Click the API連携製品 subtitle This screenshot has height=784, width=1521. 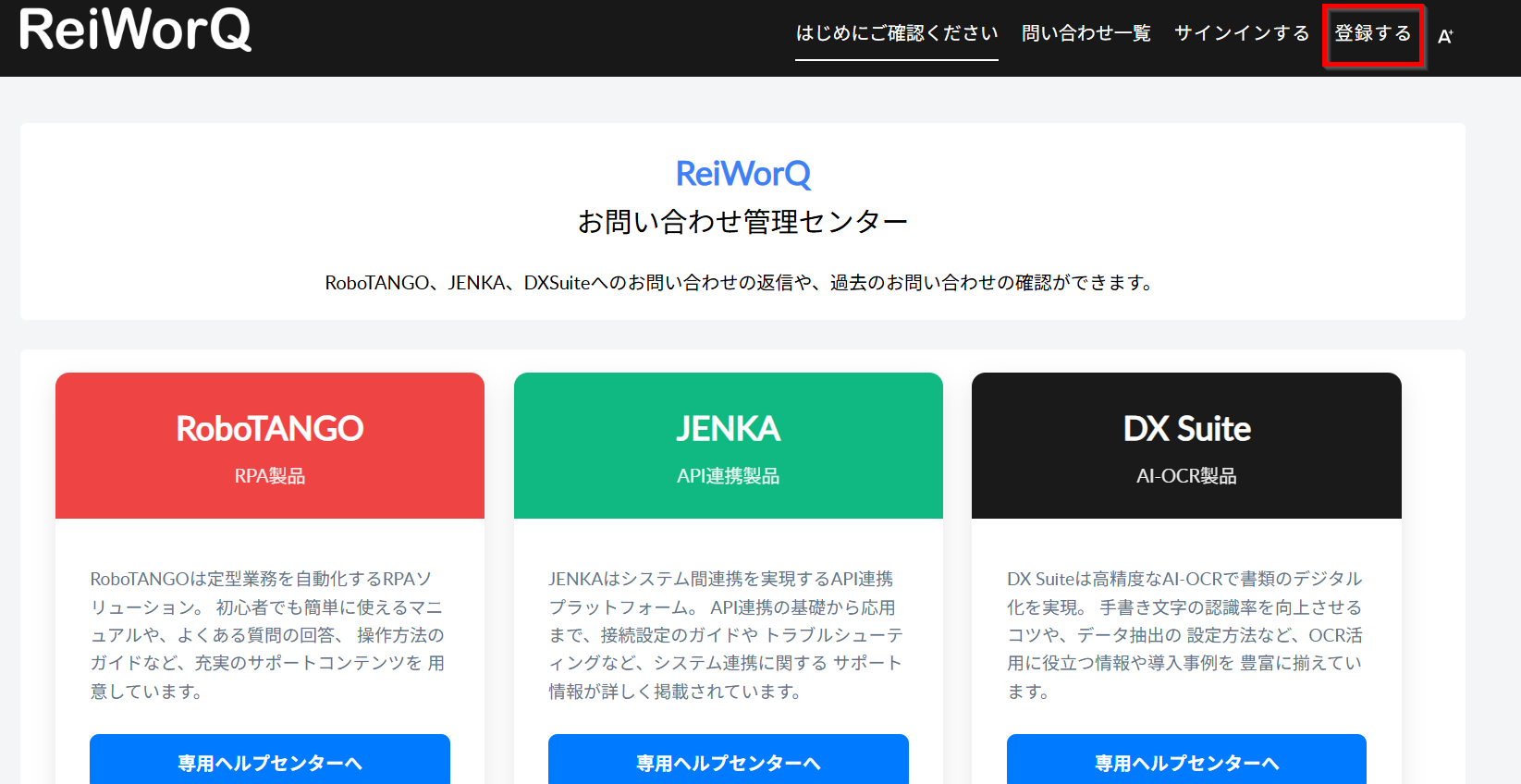click(x=729, y=476)
